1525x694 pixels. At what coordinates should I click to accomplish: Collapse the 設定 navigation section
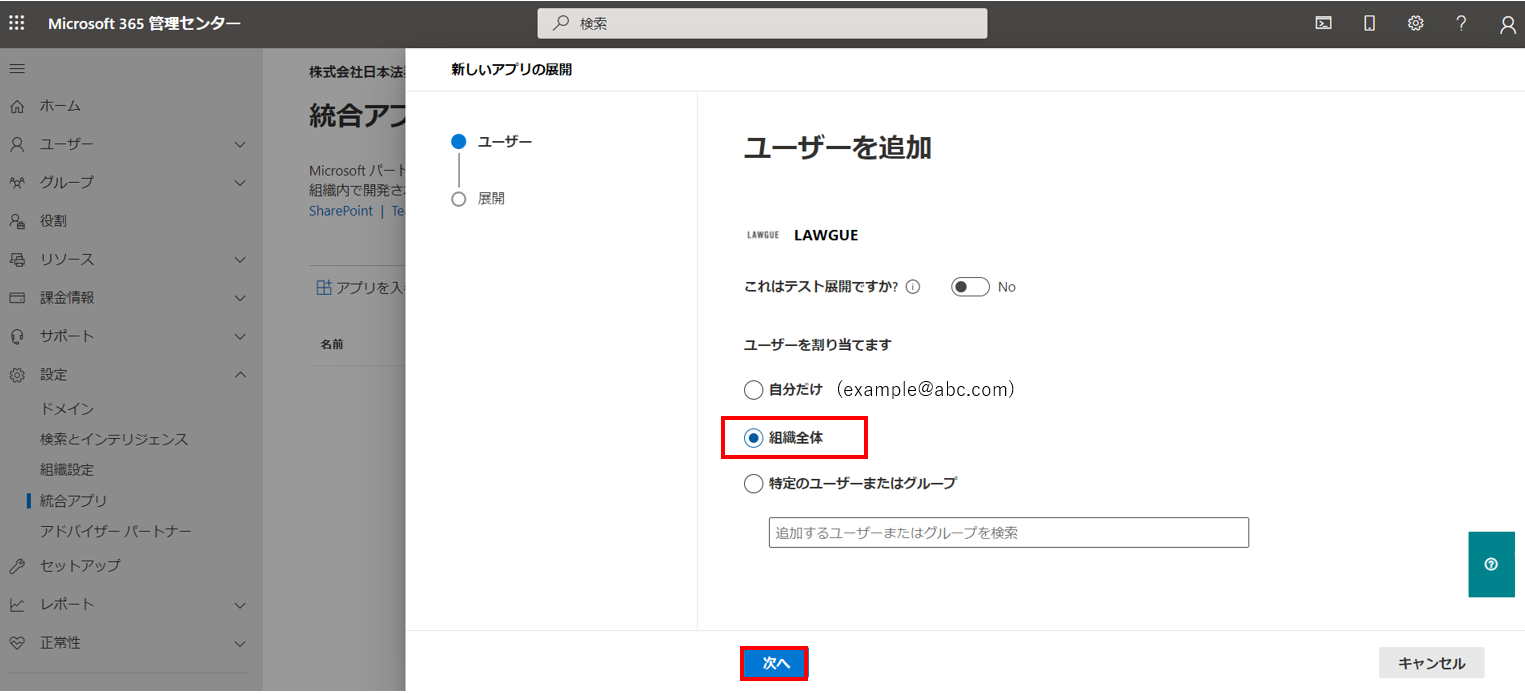[x=239, y=375]
